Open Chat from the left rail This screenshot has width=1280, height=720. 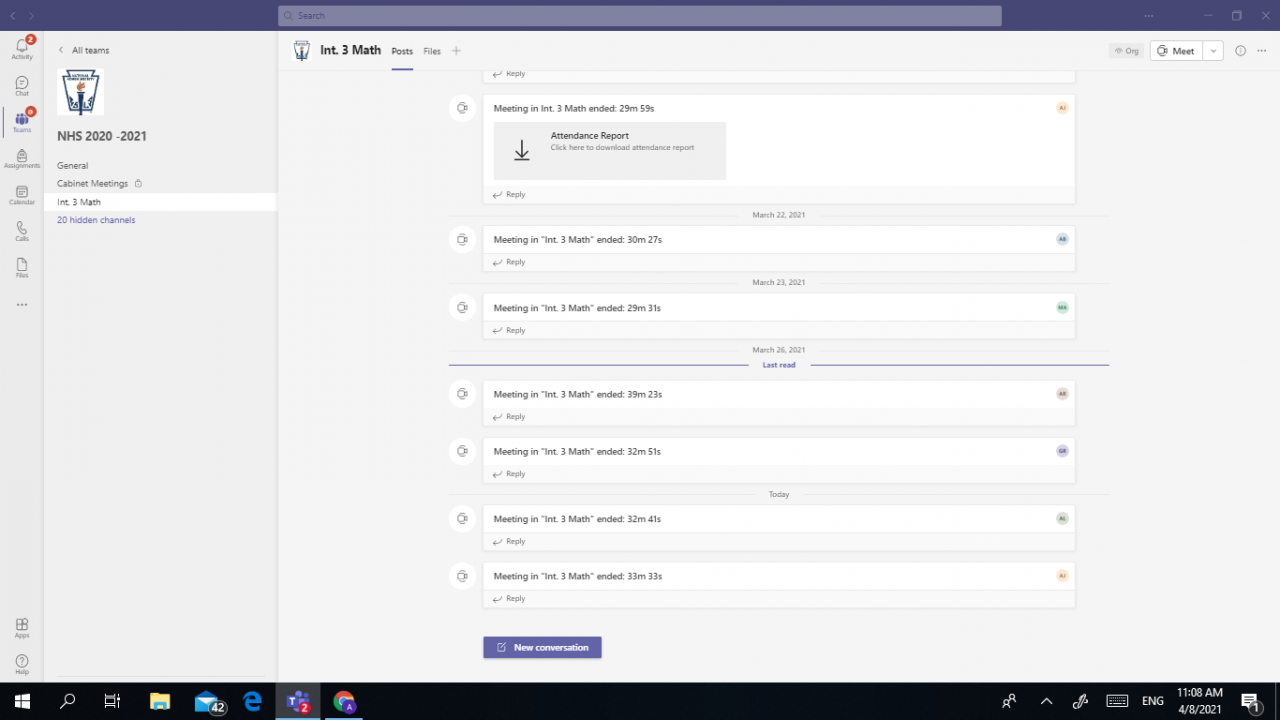(21, 86)
